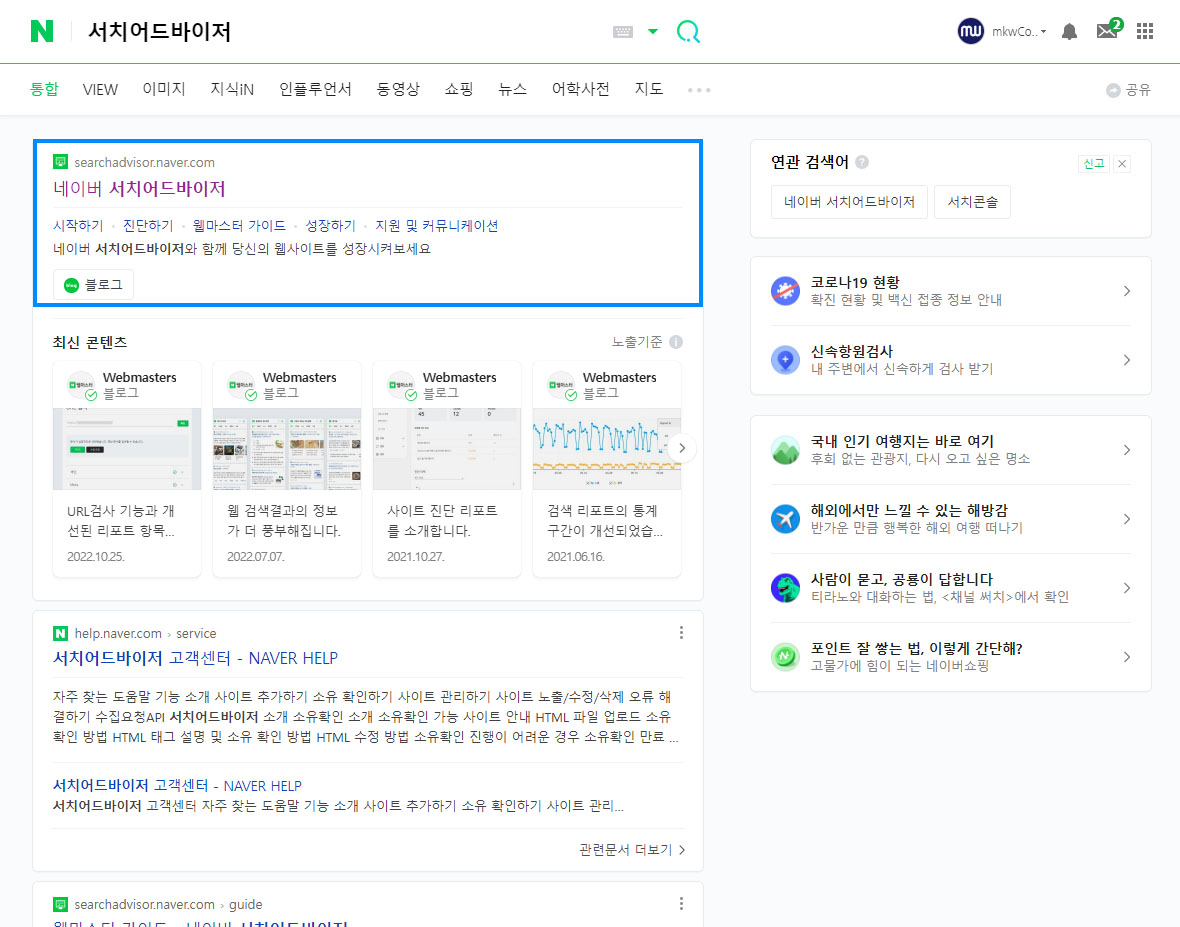Screen dimensions: 1180x927
Task: Select the 서치콘솔 related keyword
Action: pyautogui.click(x=972, y=202)
